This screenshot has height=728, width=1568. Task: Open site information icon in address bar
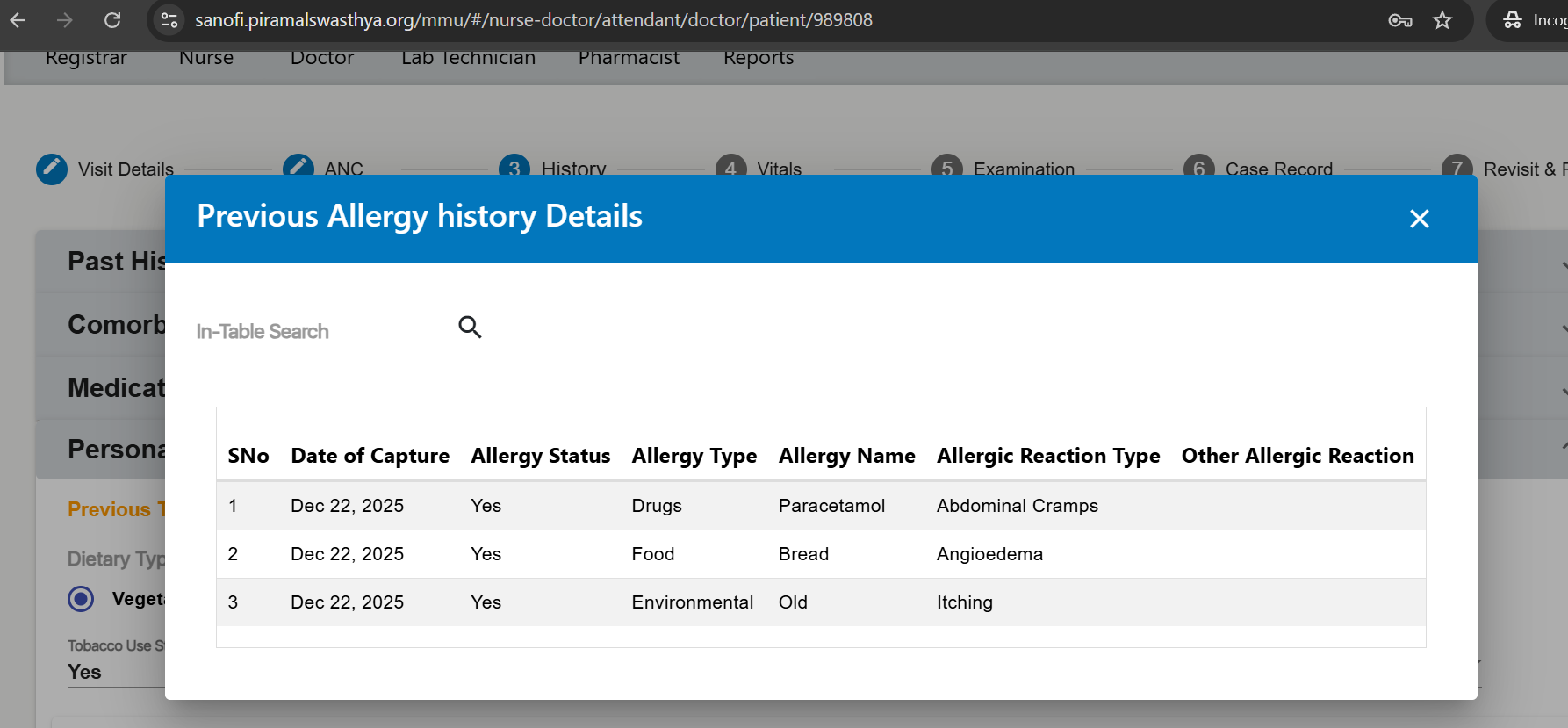point(169,20)
